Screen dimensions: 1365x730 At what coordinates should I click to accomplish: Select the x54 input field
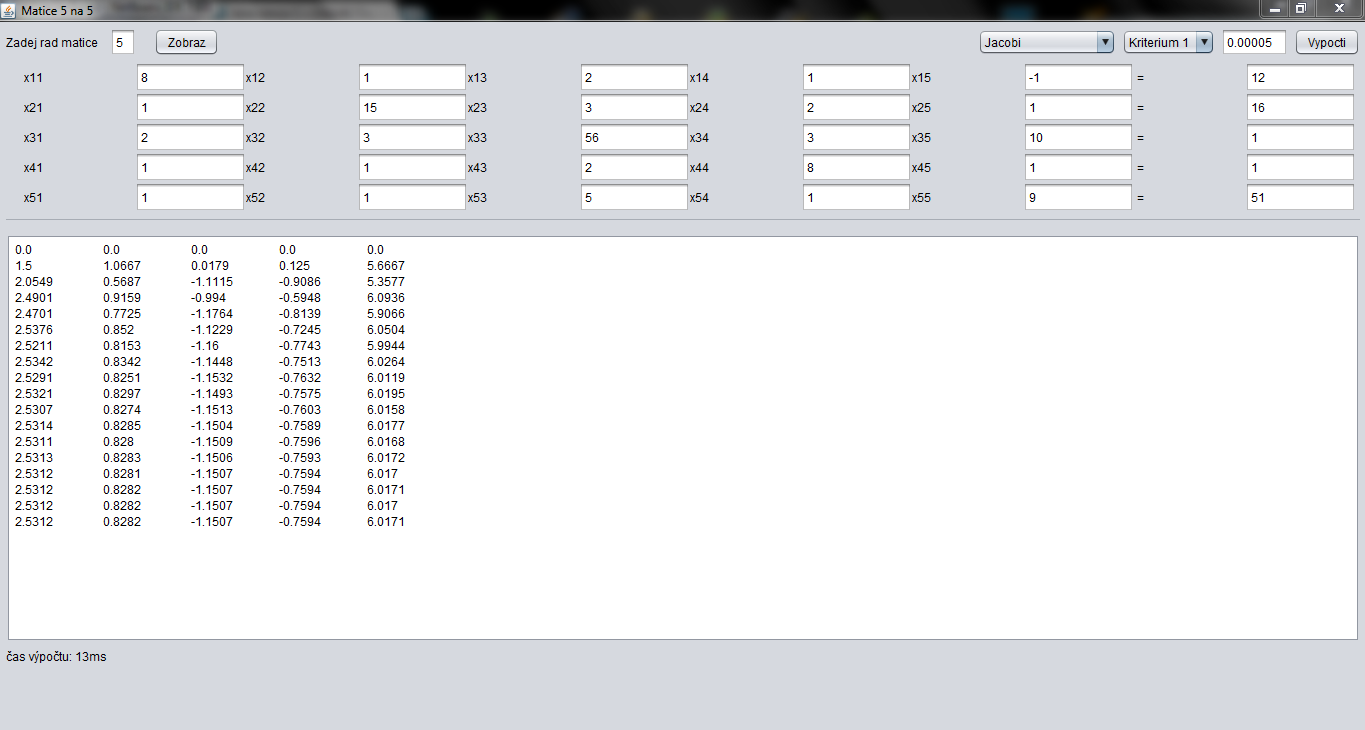856,198
